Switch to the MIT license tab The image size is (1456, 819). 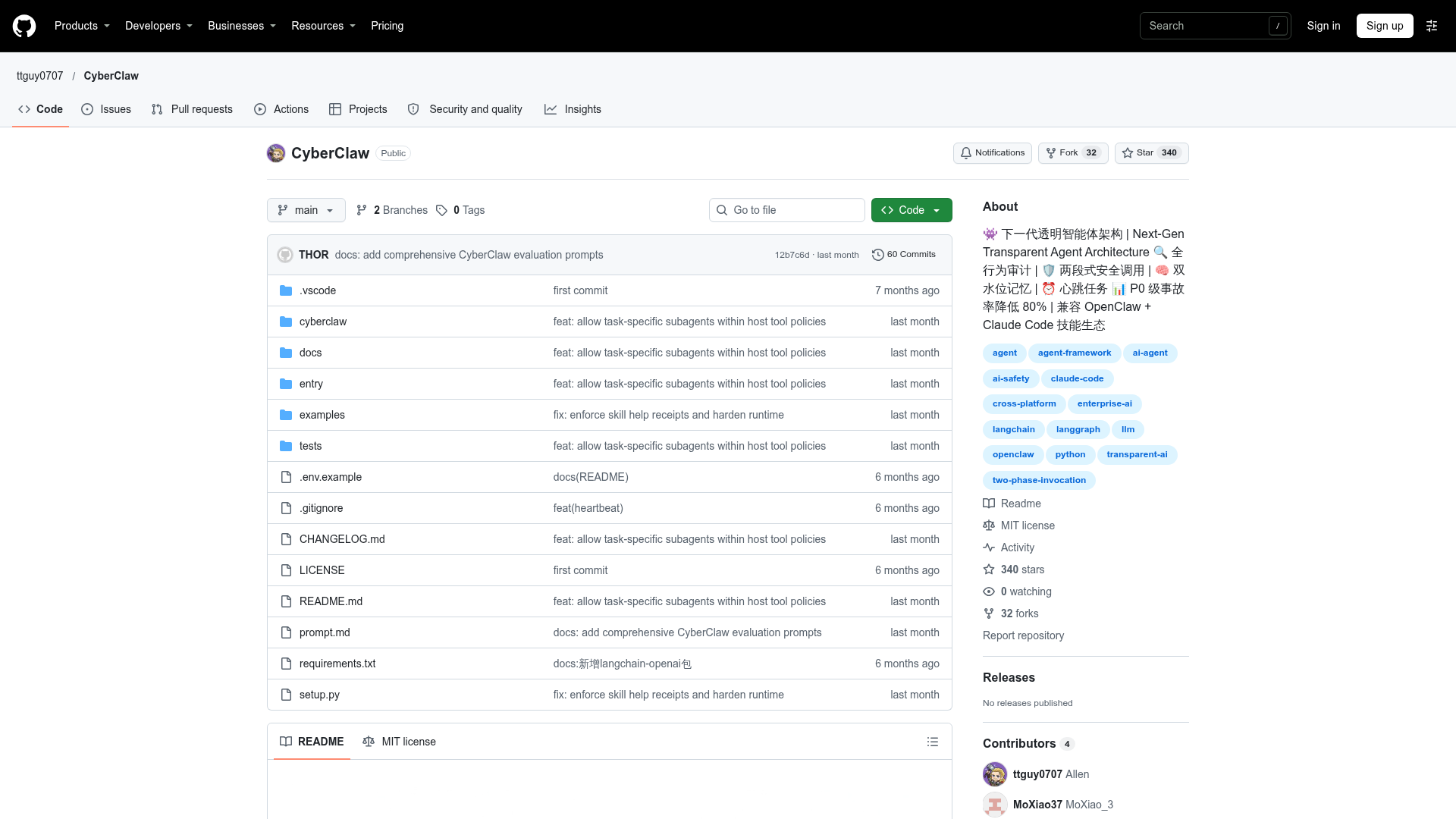coord(399,742)
